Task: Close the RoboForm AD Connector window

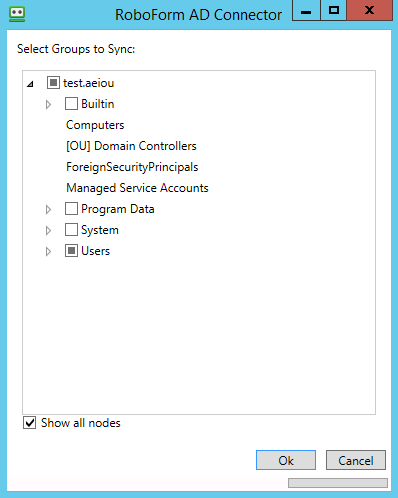Action: pyautogui.click(x=370, y=11)
